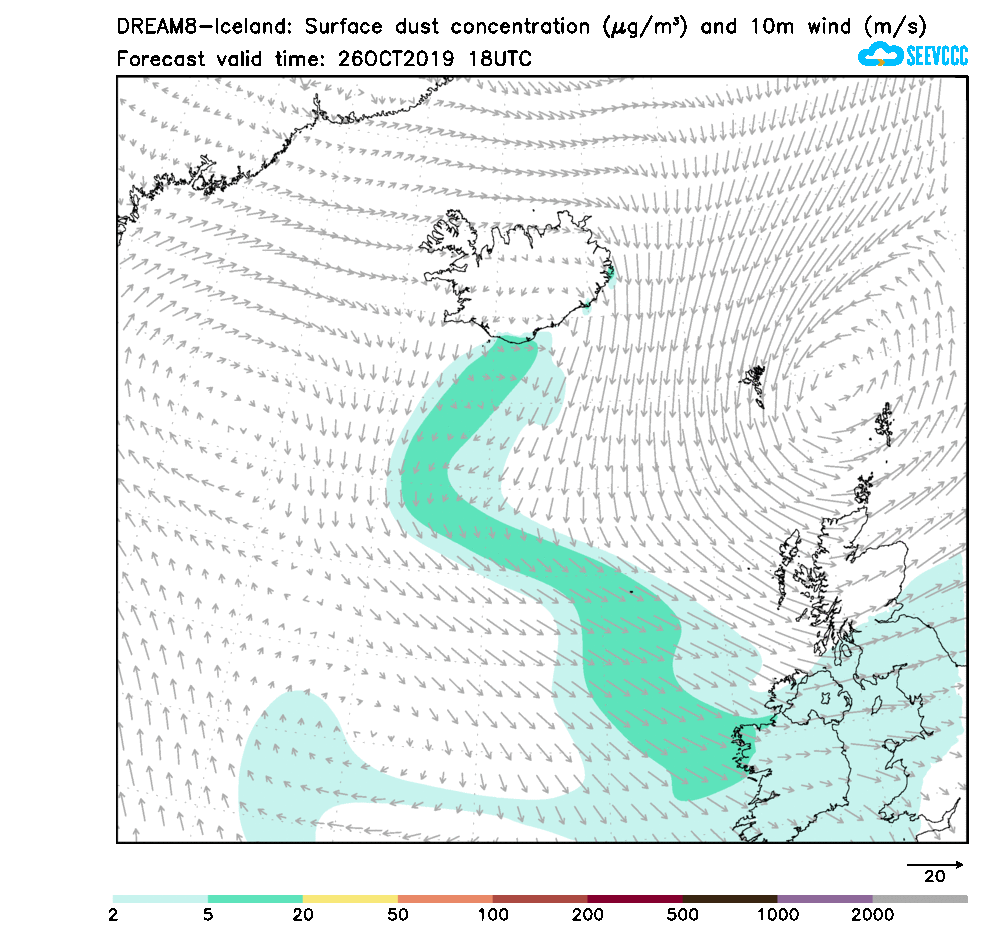
Task: Click the dark maroon legend color segment
Action: (x=635, y=899)
